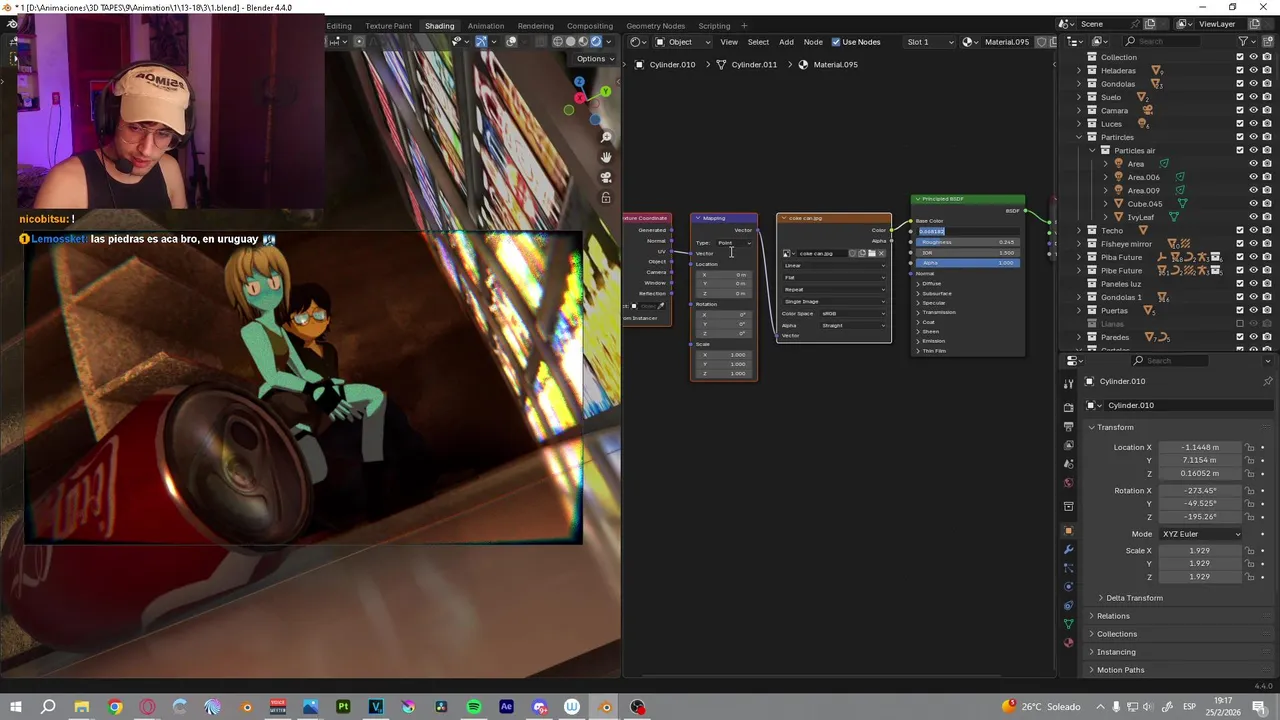
Task: Disable Piba Future collection render camera
Action: click(x=1267, y=257)
